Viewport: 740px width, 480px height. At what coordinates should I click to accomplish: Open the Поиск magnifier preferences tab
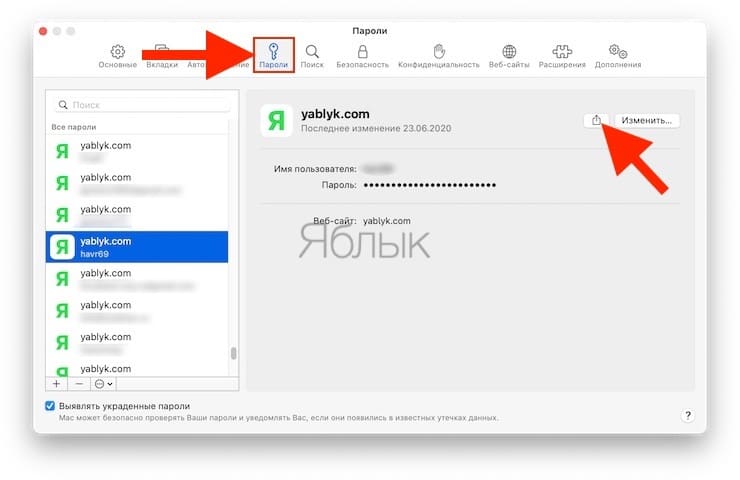coord(312,56)
